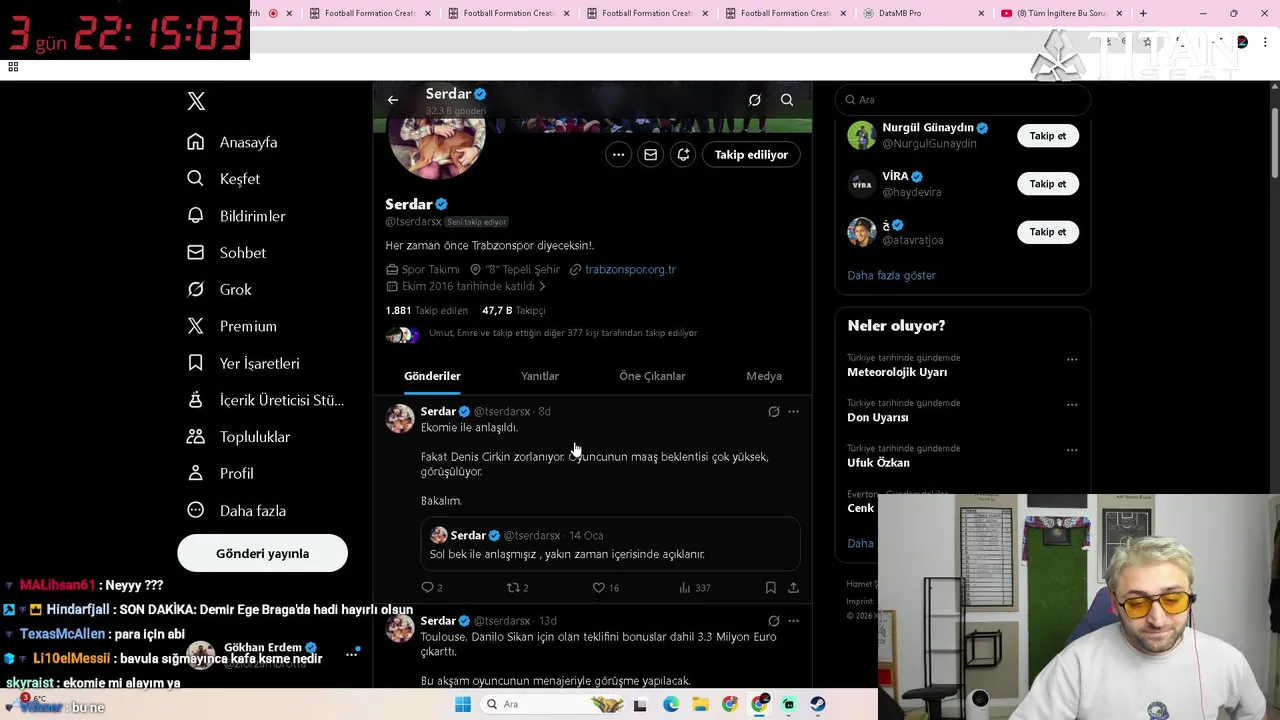Click the message envelope button on the profile

click(650, 155)
